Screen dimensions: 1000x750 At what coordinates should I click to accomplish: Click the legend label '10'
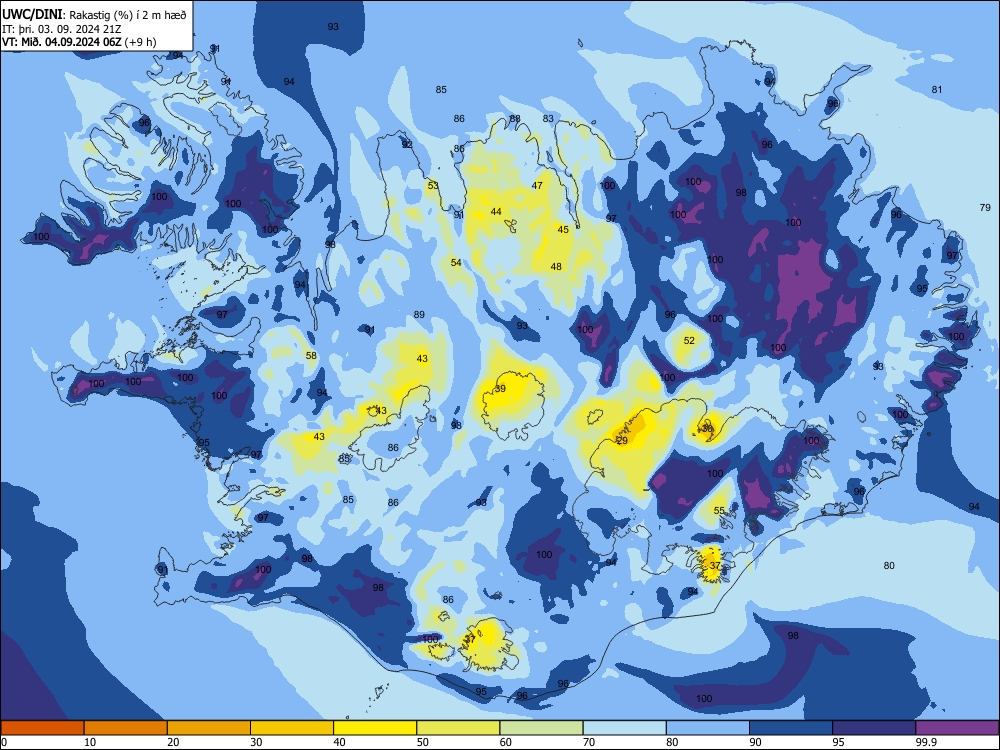tap(90, 742)
